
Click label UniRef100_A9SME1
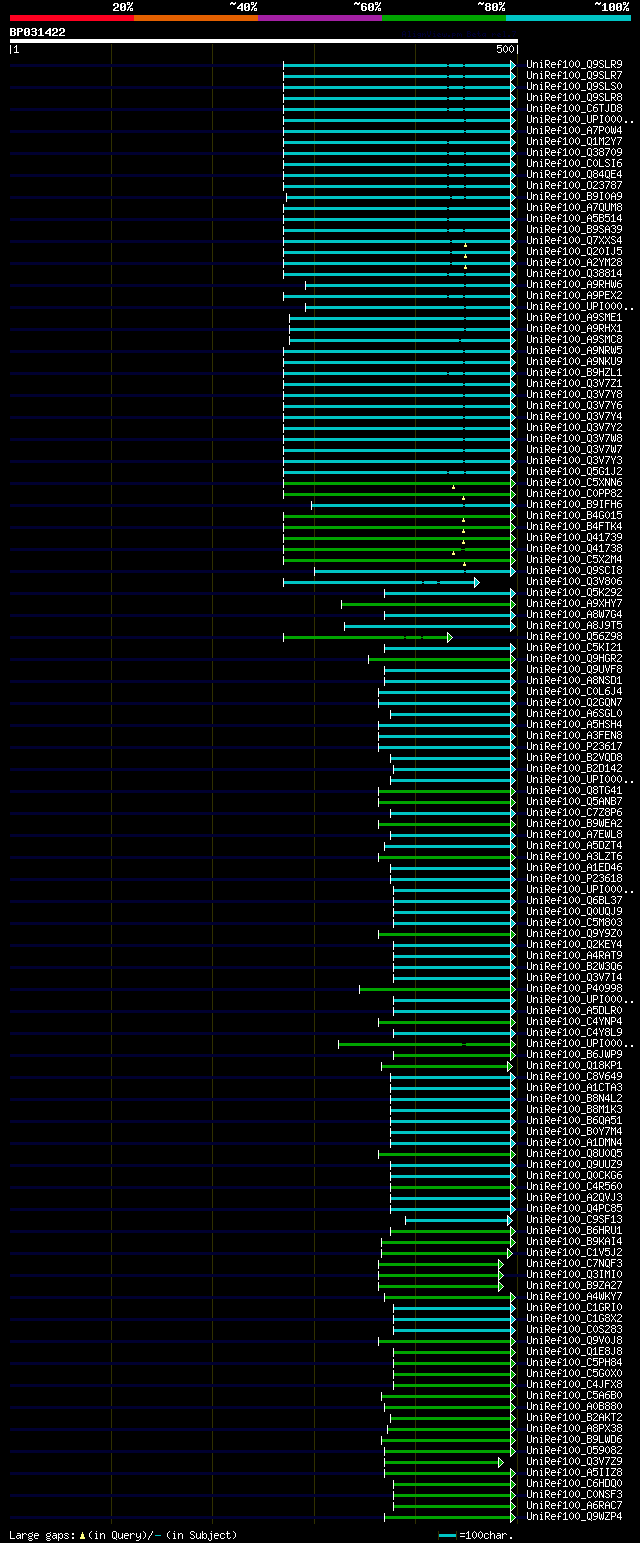[574, 317]
